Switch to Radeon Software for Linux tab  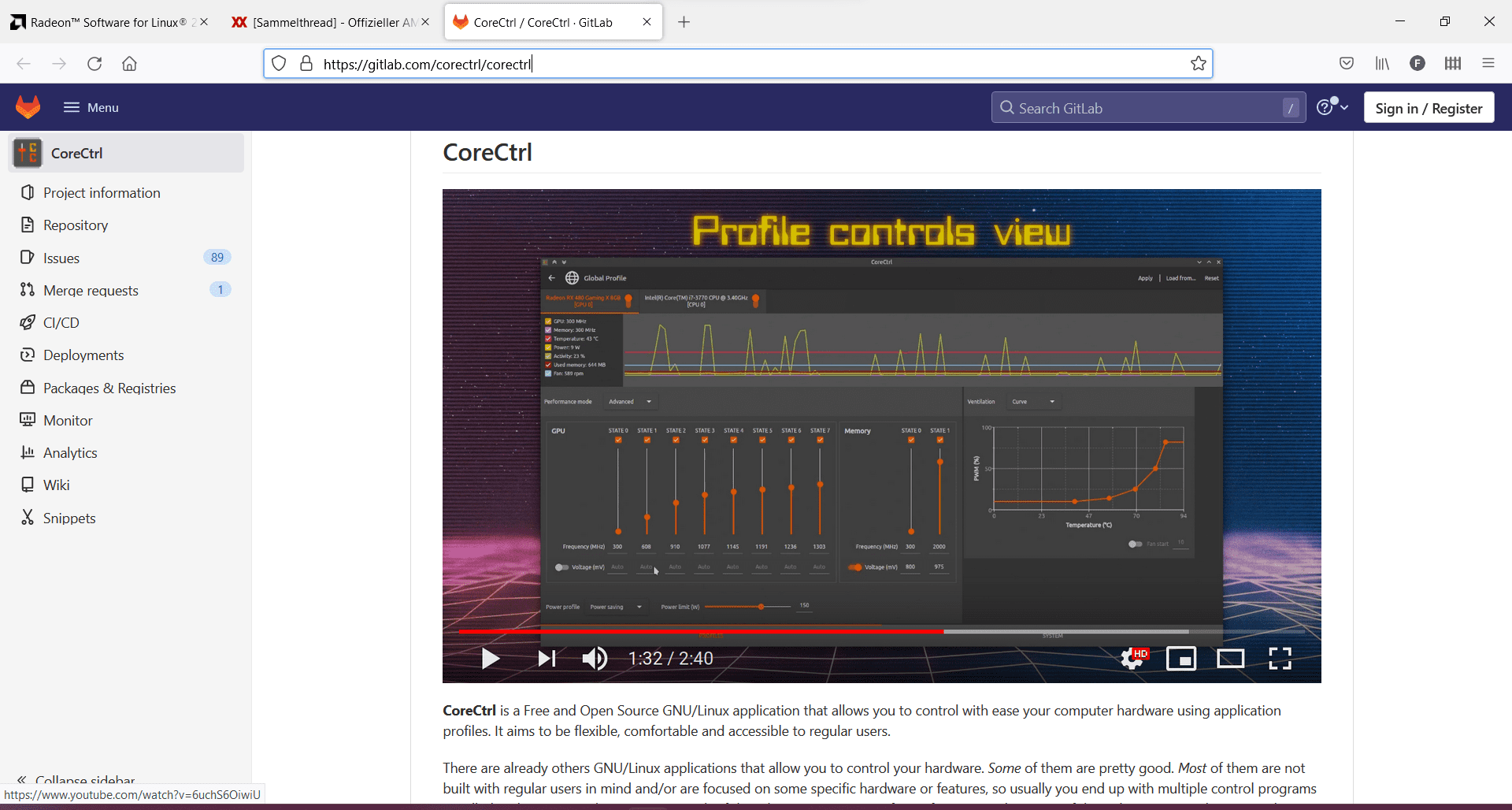(x=108, y=22)
